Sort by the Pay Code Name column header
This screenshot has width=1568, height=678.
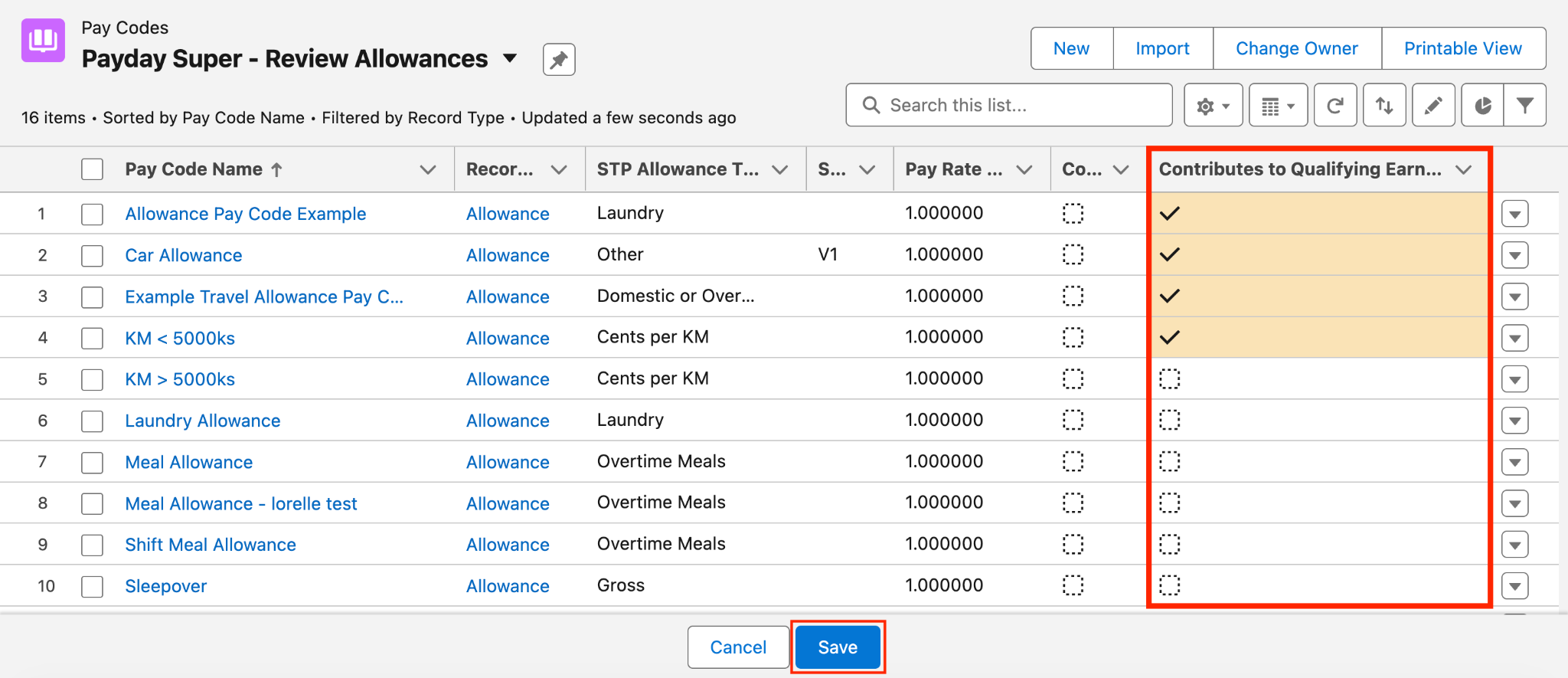point(194,169)
